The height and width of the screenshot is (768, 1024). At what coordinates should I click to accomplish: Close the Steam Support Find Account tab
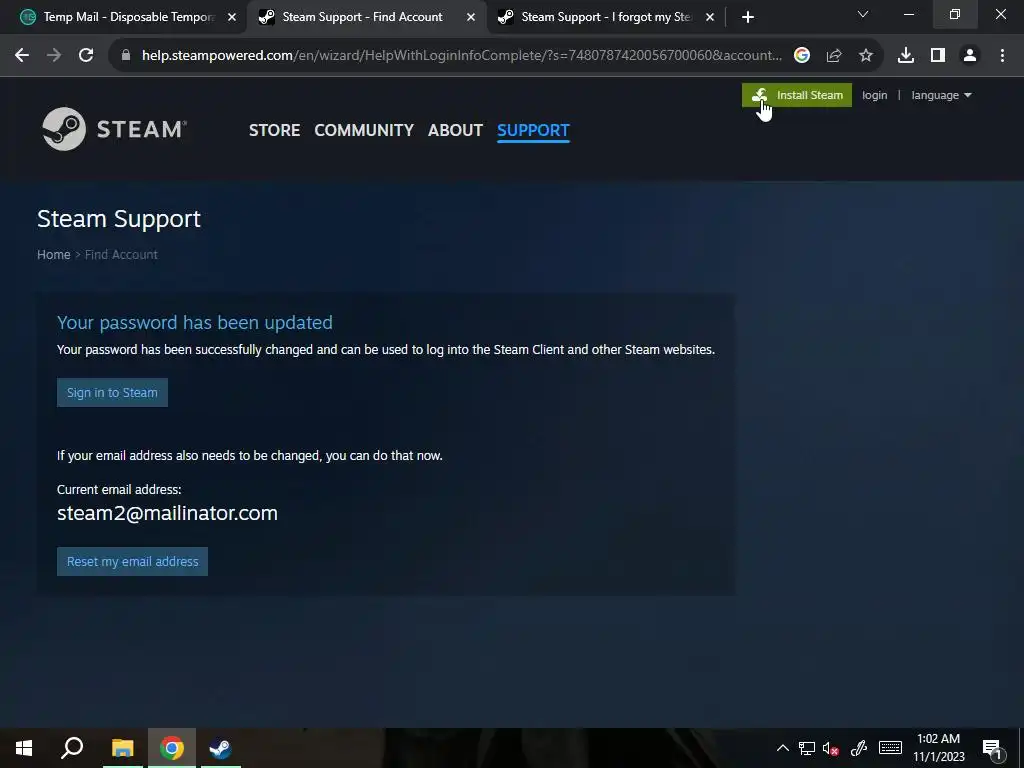[x=471, y=18]
